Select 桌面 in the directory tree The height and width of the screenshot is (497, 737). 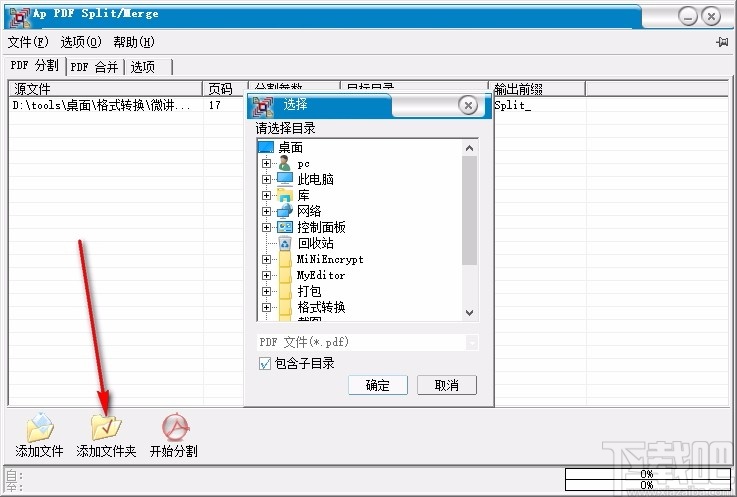tap(290, 148)
